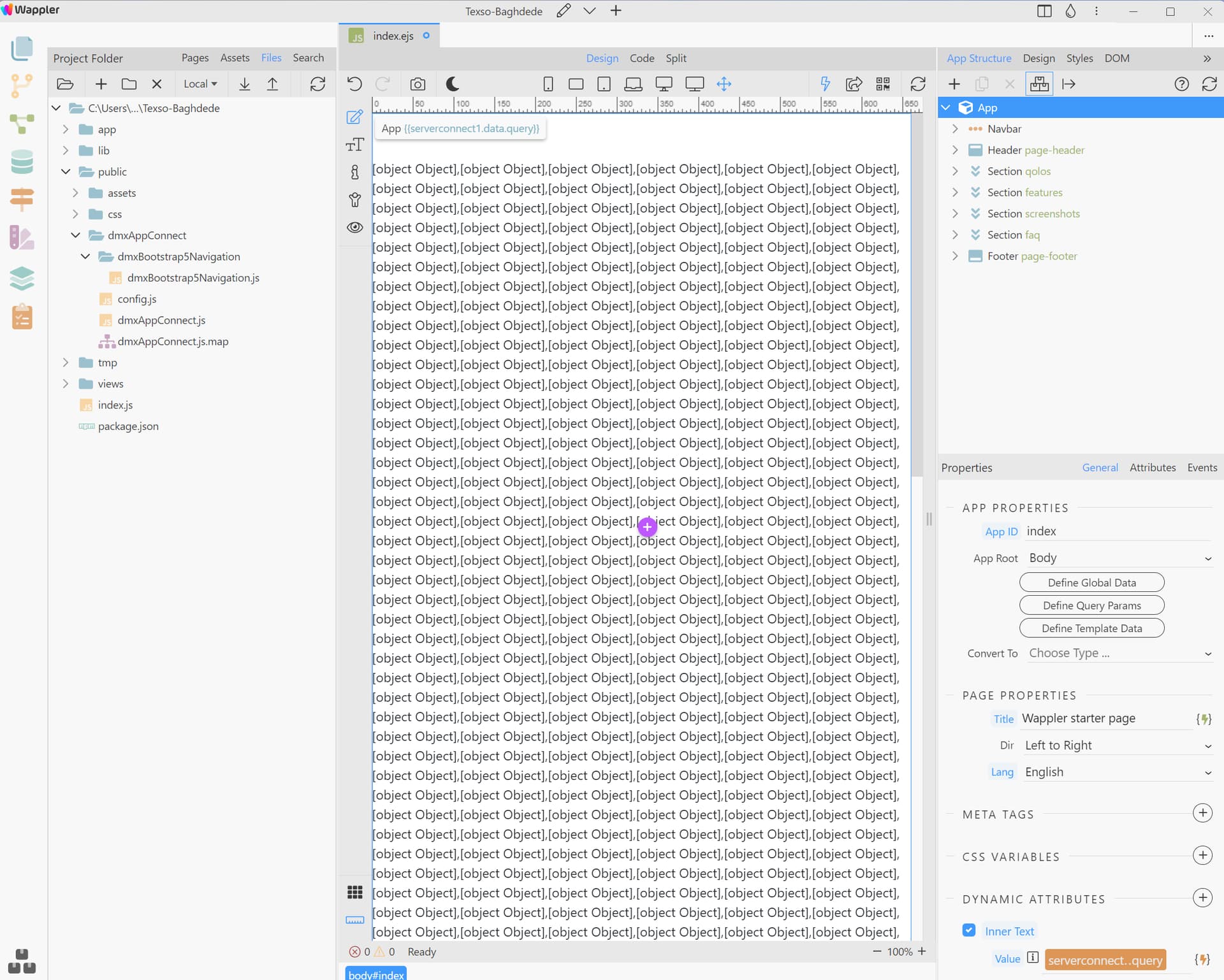
Task: Toggle the ruler icon at bottom left
Action: pos(354,920)
